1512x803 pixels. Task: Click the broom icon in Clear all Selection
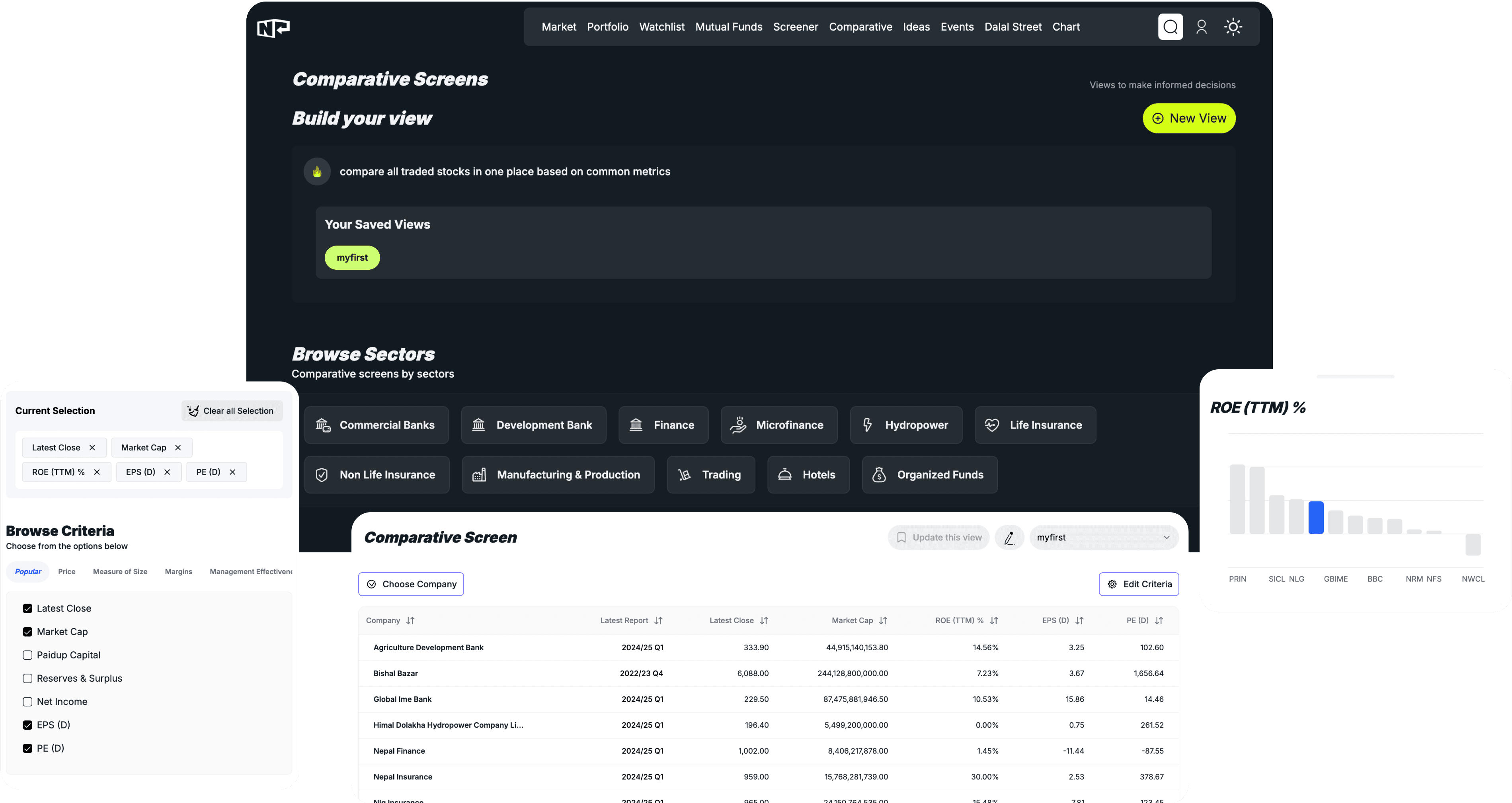(x=193, y=411)
